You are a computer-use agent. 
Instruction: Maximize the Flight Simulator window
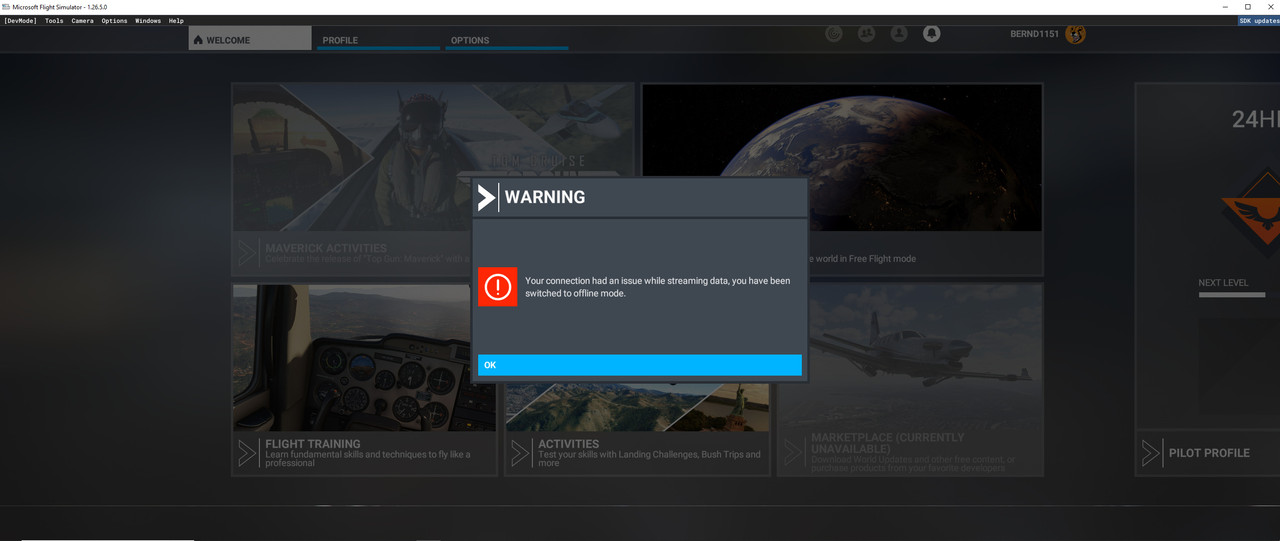(1247, 6)
